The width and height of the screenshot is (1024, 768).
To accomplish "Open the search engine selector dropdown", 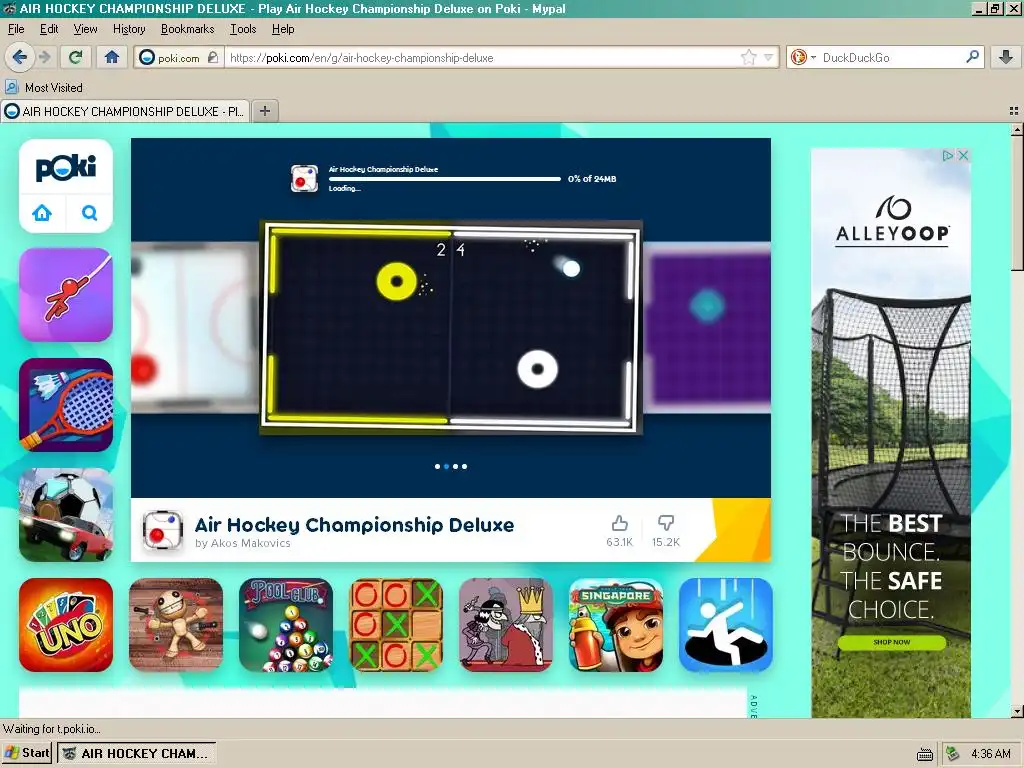I will (803, 57).
